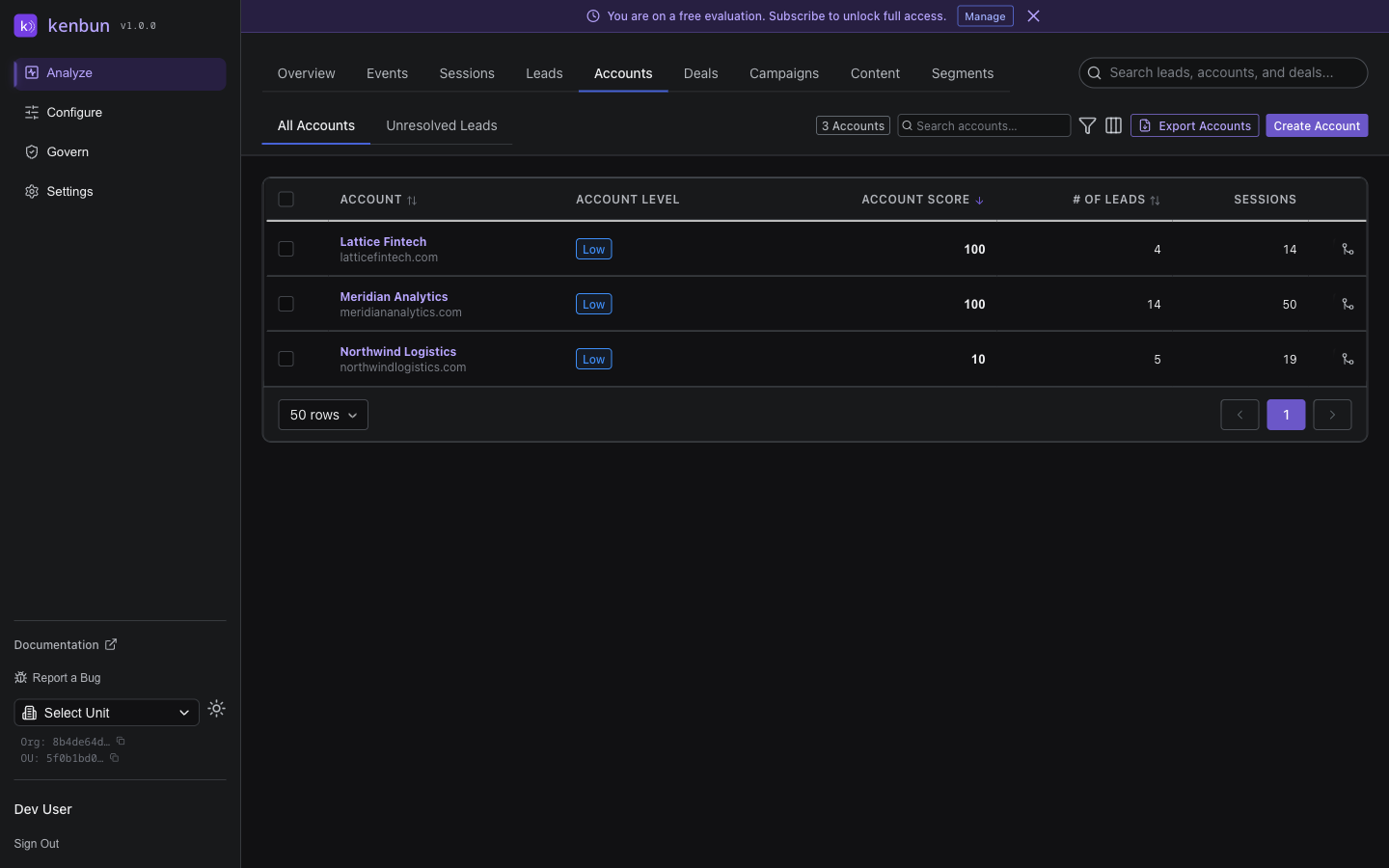The height and width of the screenshot is (868, 1389).
Task: Open the Unresolved Leads sub-tab
Action: point(442,125)
